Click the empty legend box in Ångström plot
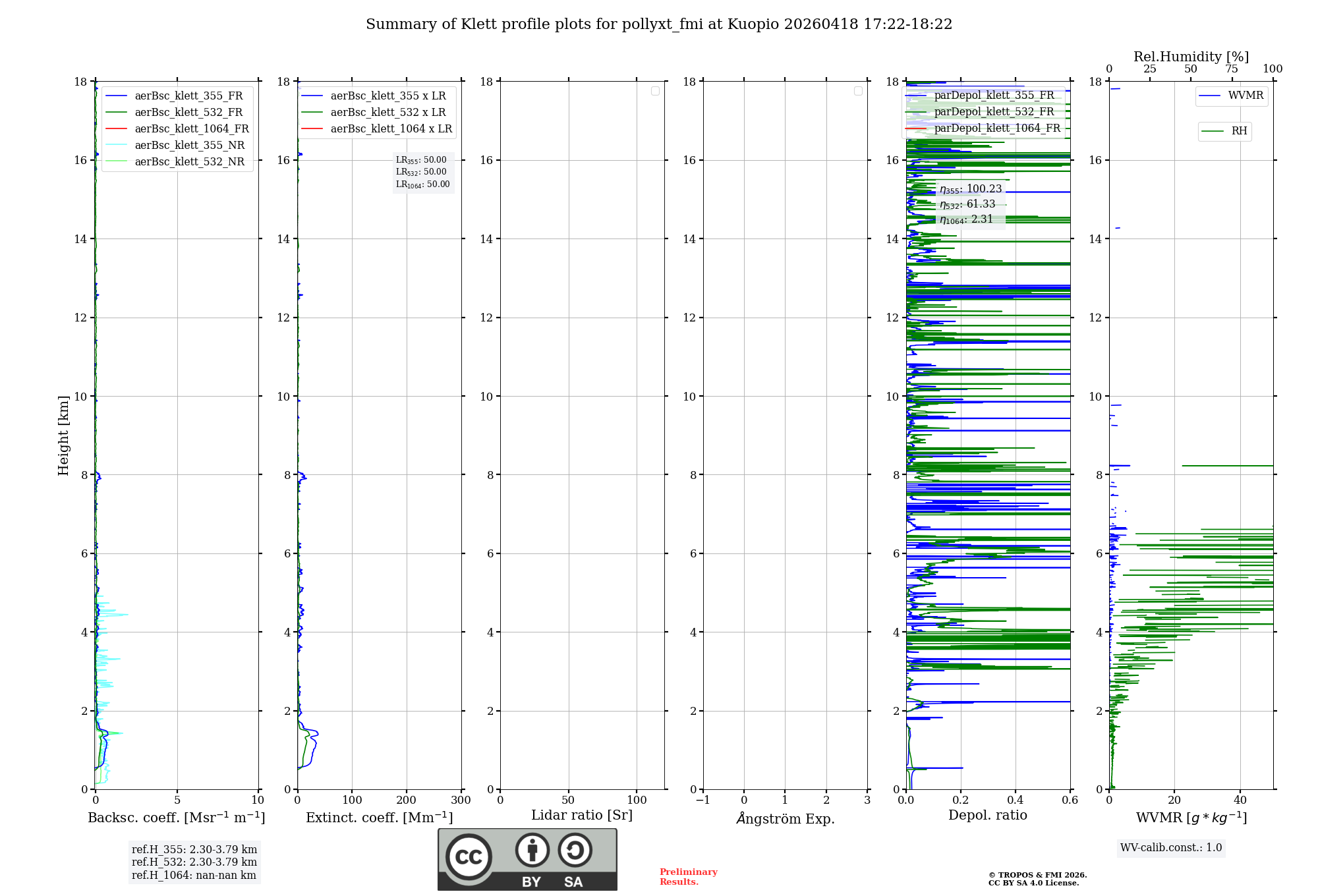The height and width of the screenshot is (896, 1318). pos(858,91)
